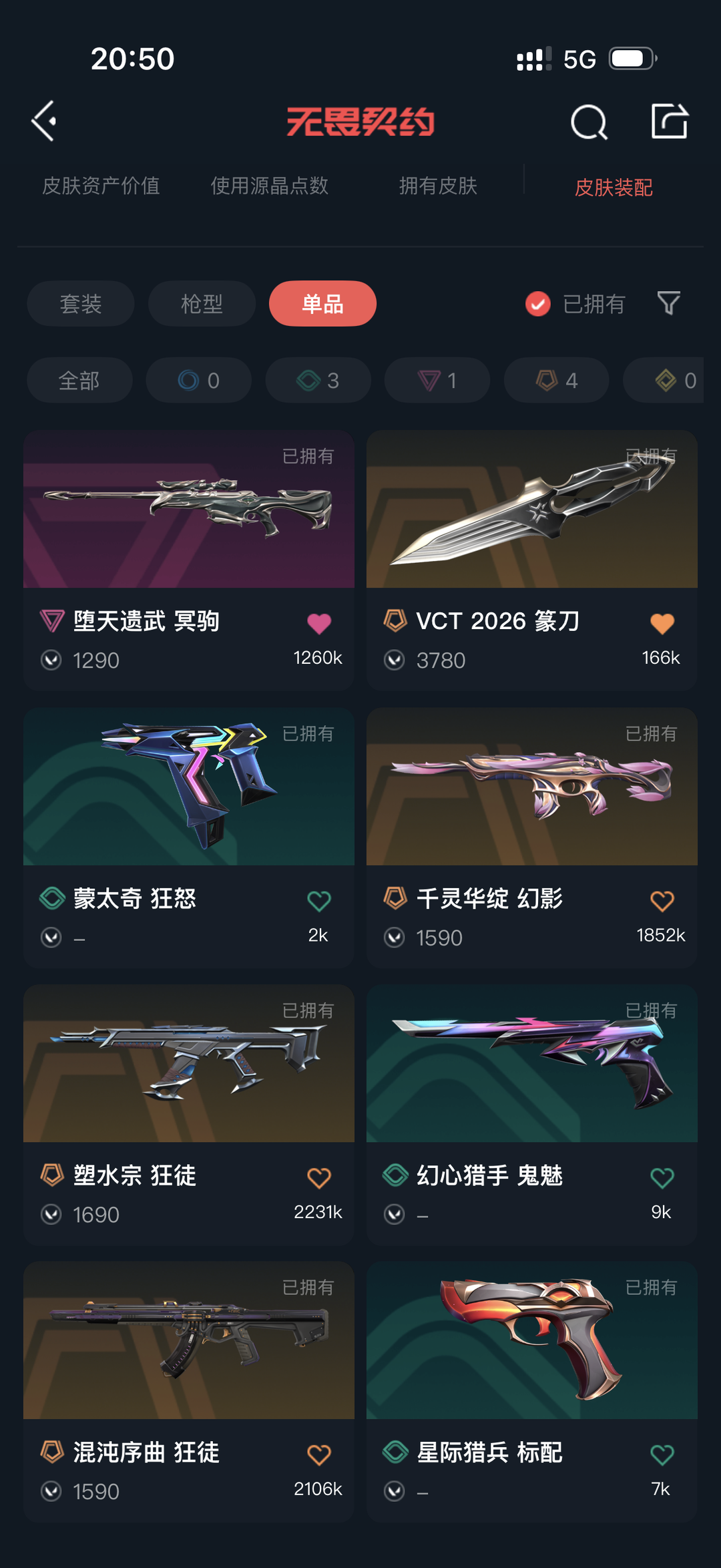Tap the back arrow icon
721x1568 pixels.
pyautogui.click(x=45, y=122)
